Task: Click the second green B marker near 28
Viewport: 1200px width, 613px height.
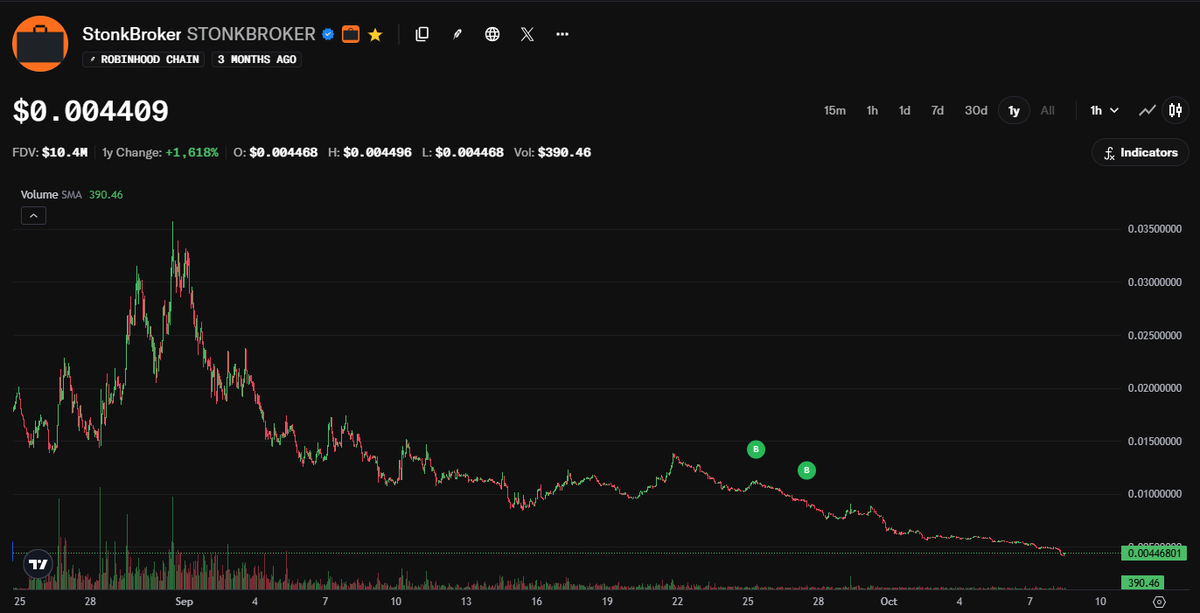Action: pos(807,470)
